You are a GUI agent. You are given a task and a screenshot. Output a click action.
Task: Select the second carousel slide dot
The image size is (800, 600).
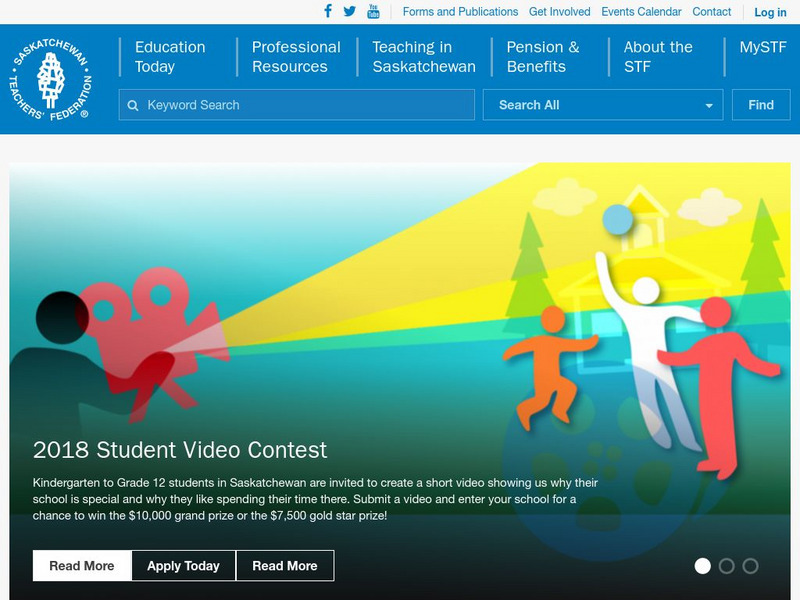click(x=727, y=566)
